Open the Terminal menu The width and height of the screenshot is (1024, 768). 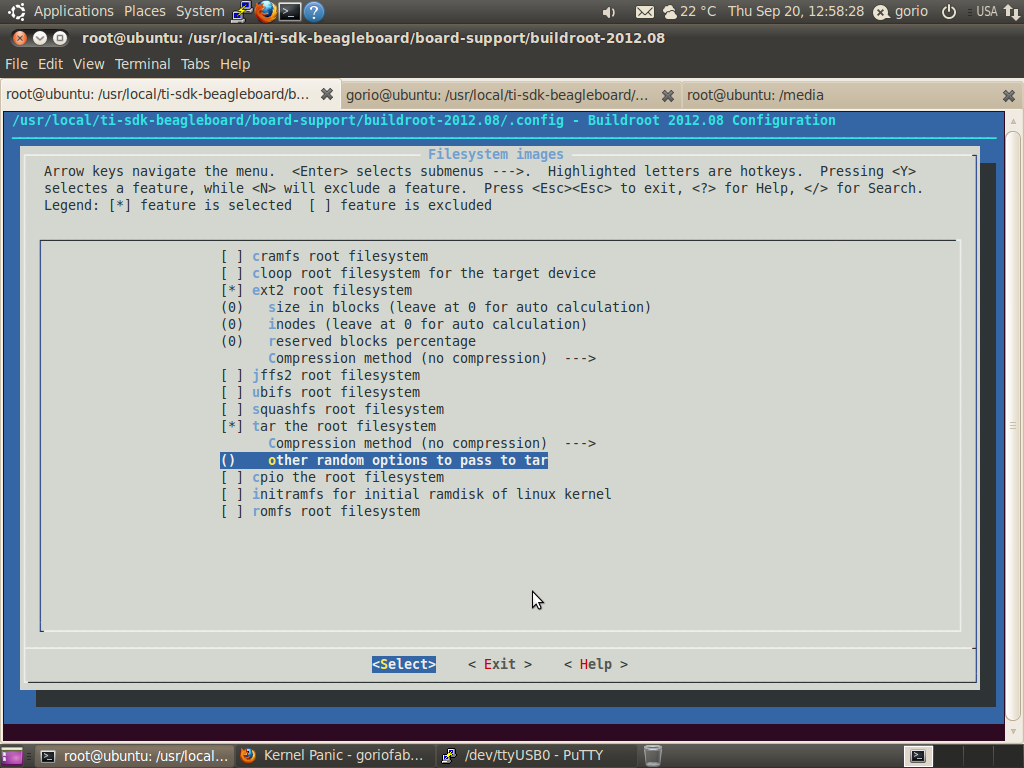(142, 64)
